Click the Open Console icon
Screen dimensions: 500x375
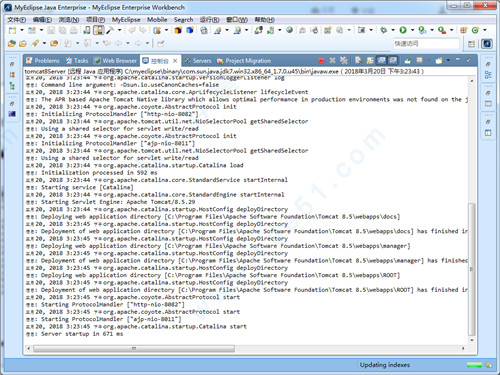click(x=439, y=60)
